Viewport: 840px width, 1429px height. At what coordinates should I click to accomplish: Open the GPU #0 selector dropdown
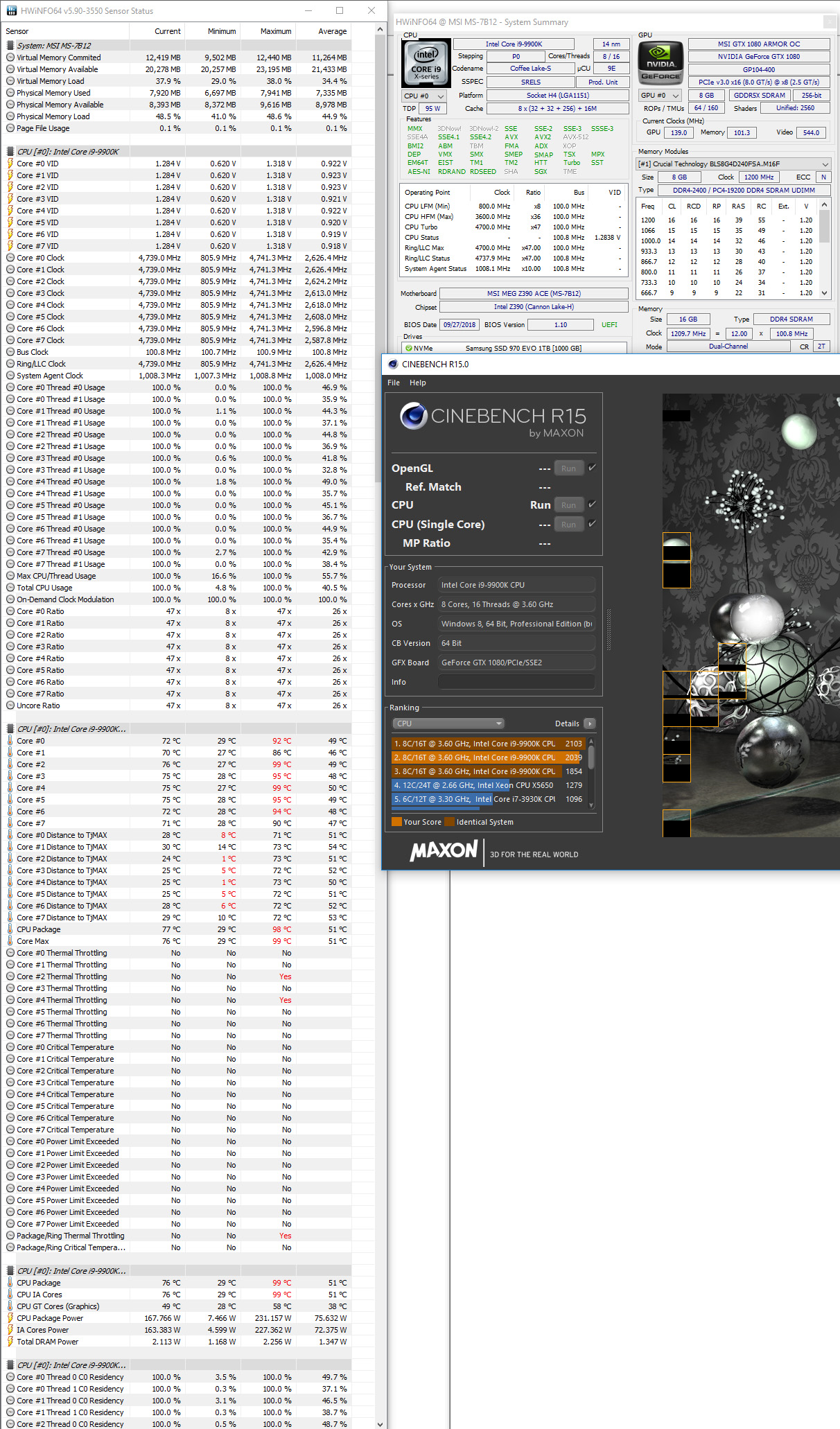tap(660, 95)
